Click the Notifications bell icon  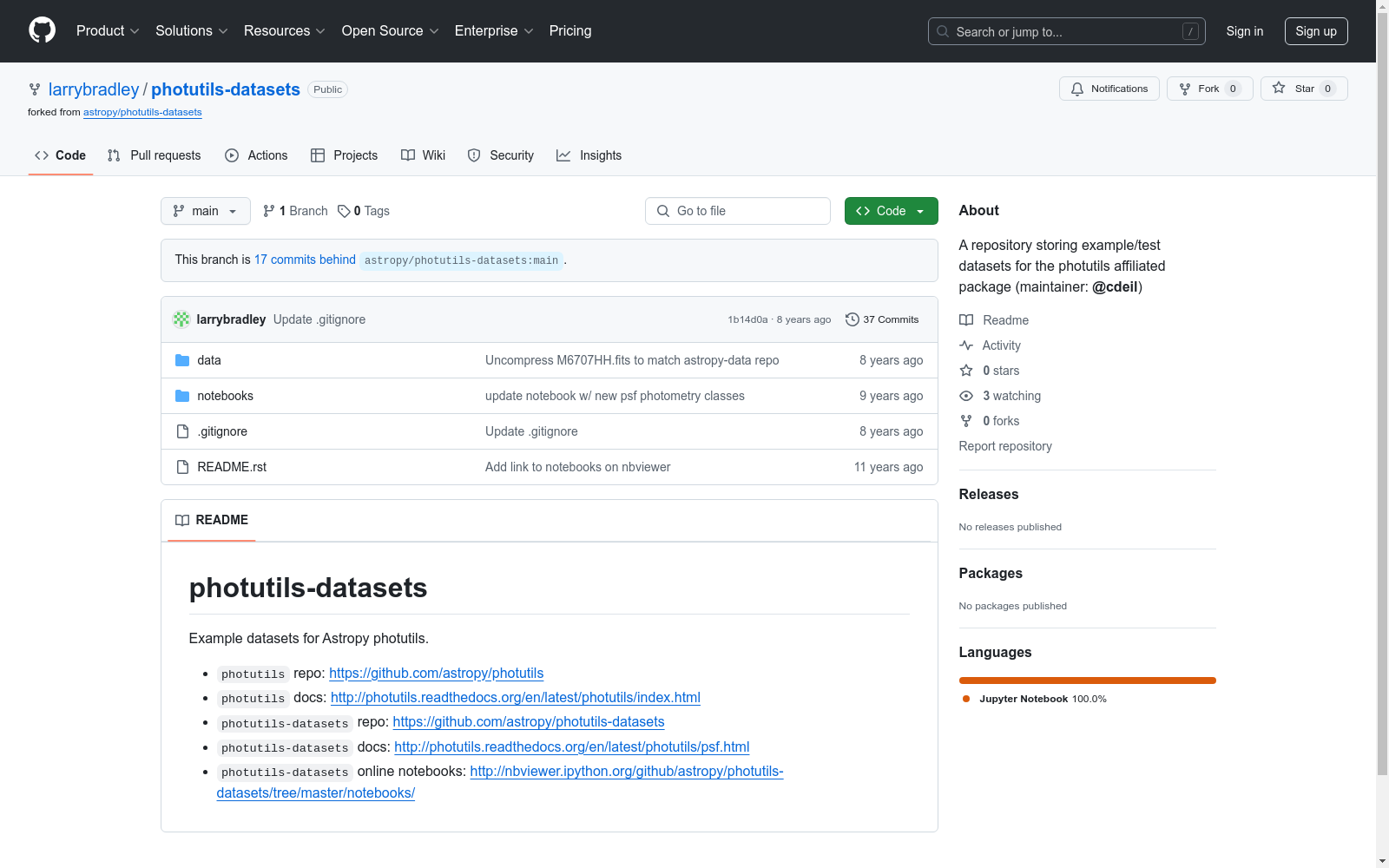pyautogui.click(x=1077, y=89)
